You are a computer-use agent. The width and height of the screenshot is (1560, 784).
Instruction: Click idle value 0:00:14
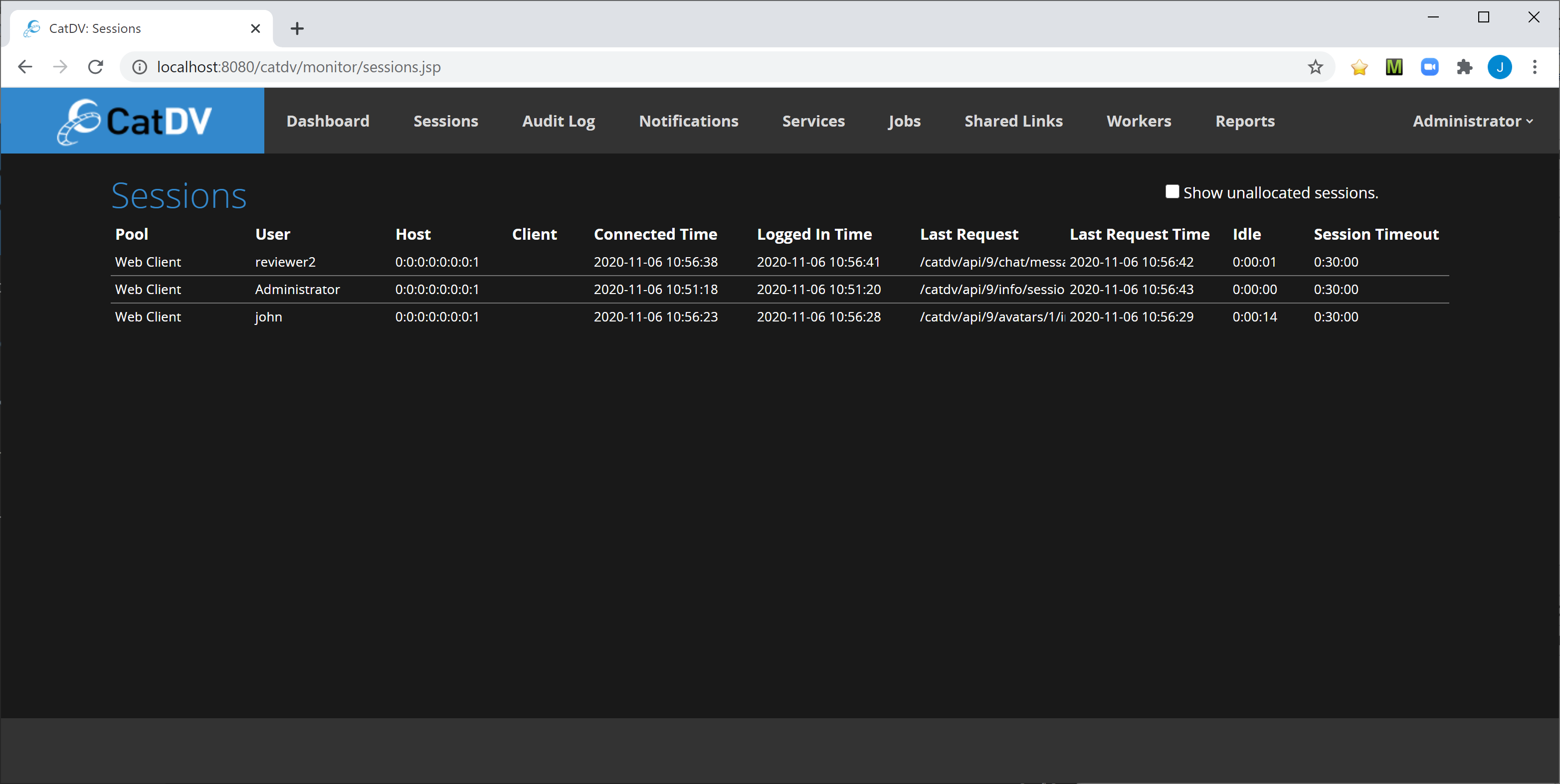(1254, 317)
